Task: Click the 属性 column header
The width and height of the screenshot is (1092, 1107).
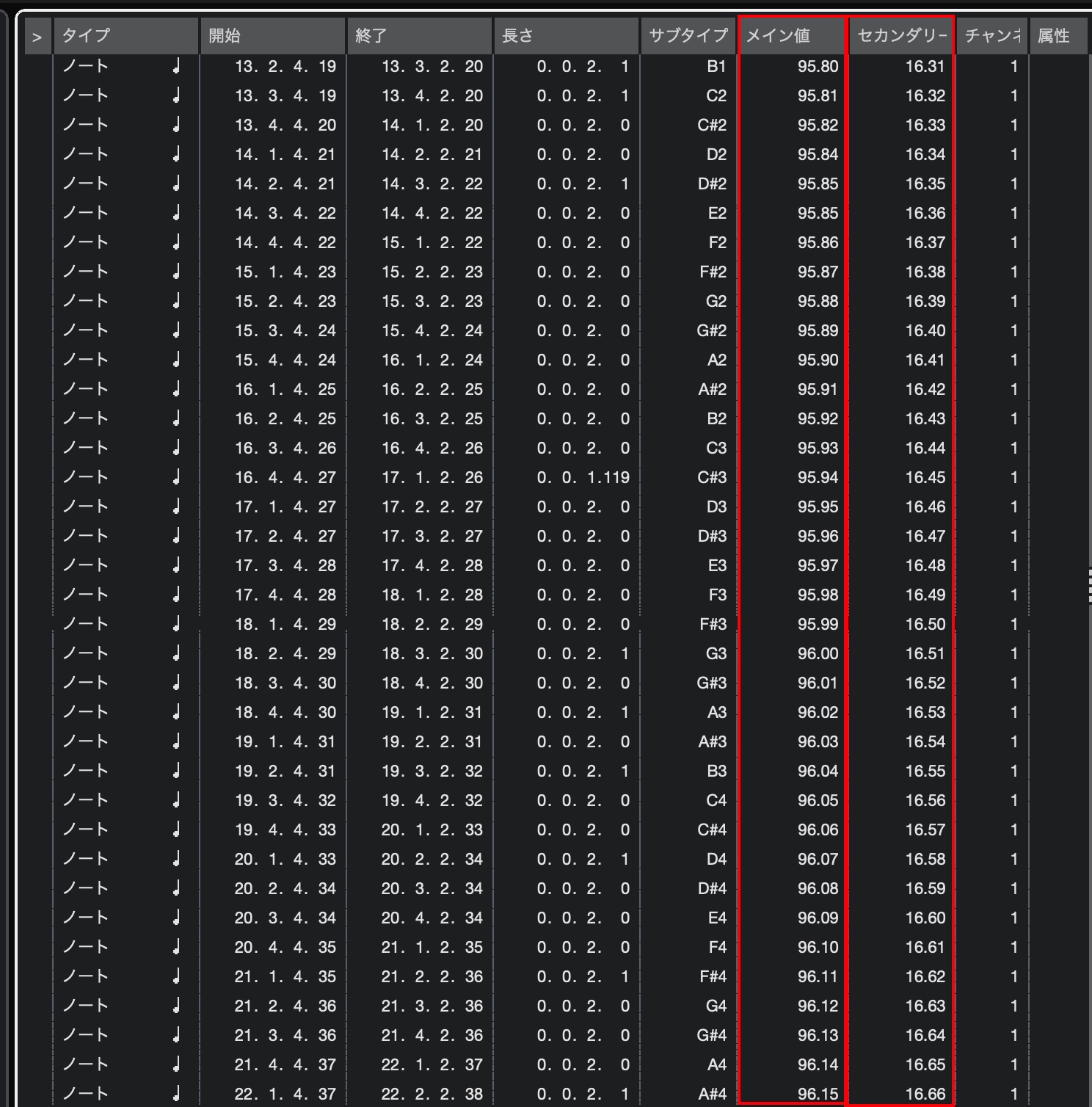Action: tap(1054, 36)
